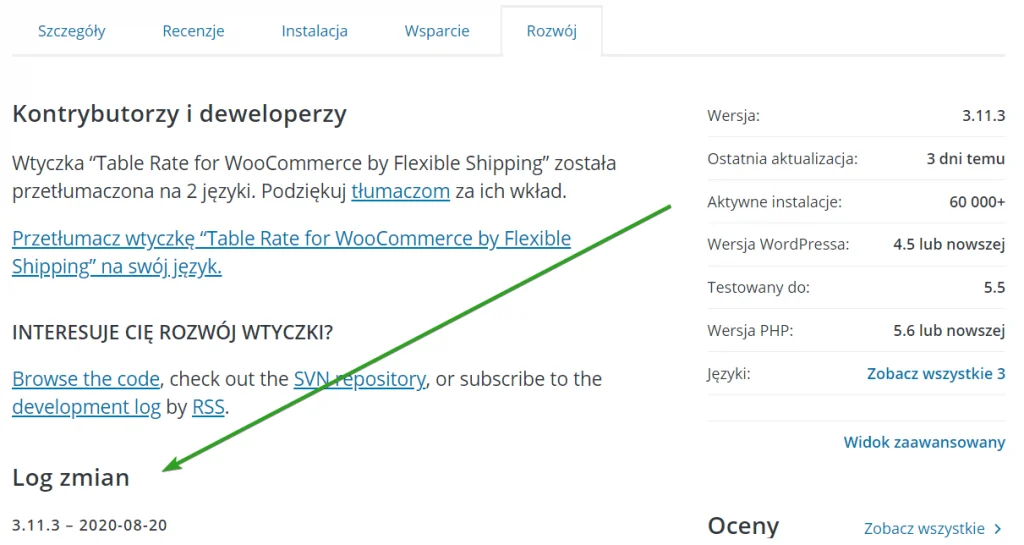The width and height of the screenshot is (1024, 545).
Task: Click the Aktywne instalacje label
Action: (775, 202)
